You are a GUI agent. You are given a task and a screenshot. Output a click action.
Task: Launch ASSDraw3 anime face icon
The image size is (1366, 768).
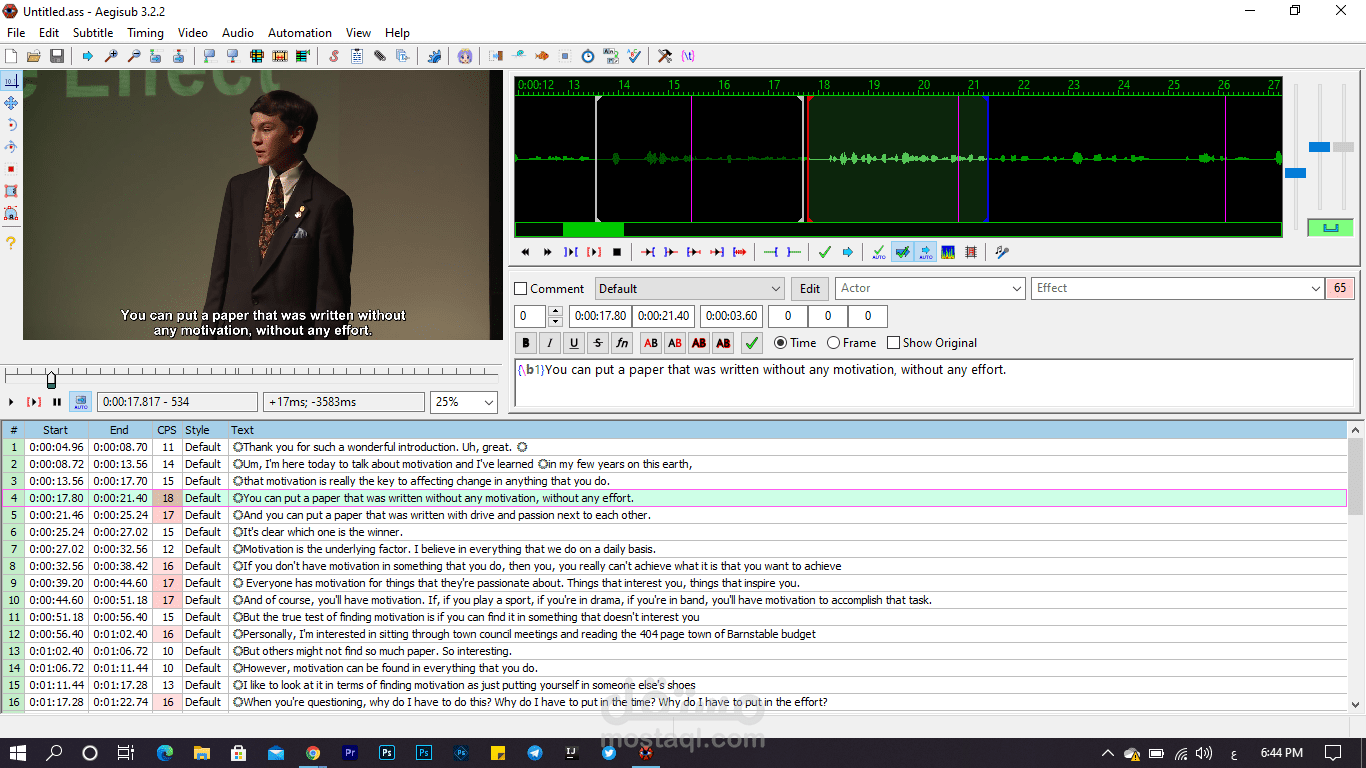pyautogui.click(x=465, y=56)
